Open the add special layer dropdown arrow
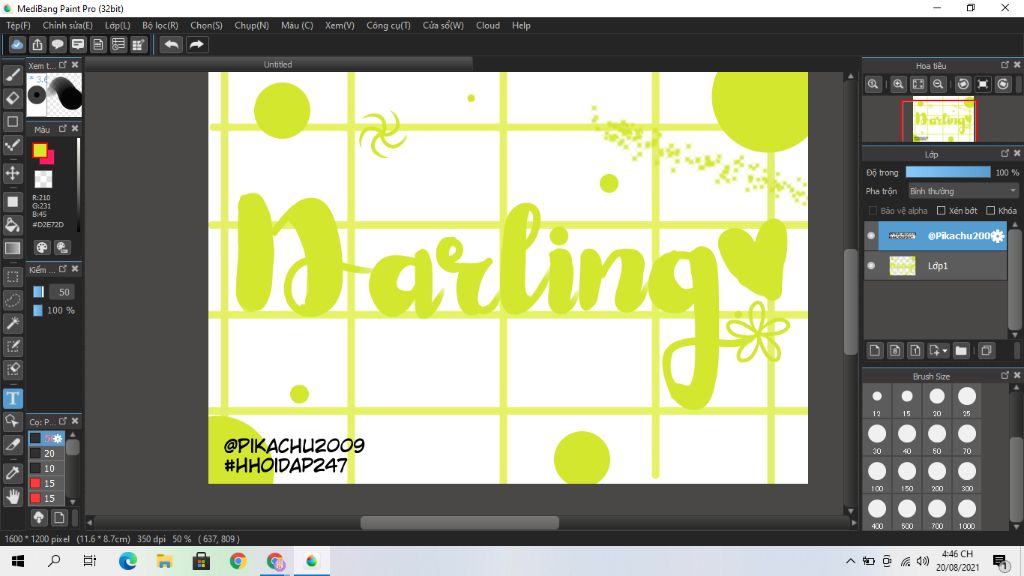 pyautogui.click(x=945, y=351)
